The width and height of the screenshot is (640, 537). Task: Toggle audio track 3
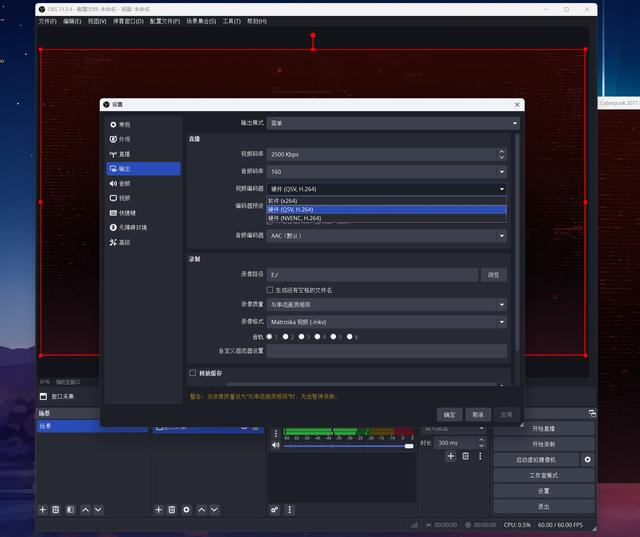tap(301, 337)
